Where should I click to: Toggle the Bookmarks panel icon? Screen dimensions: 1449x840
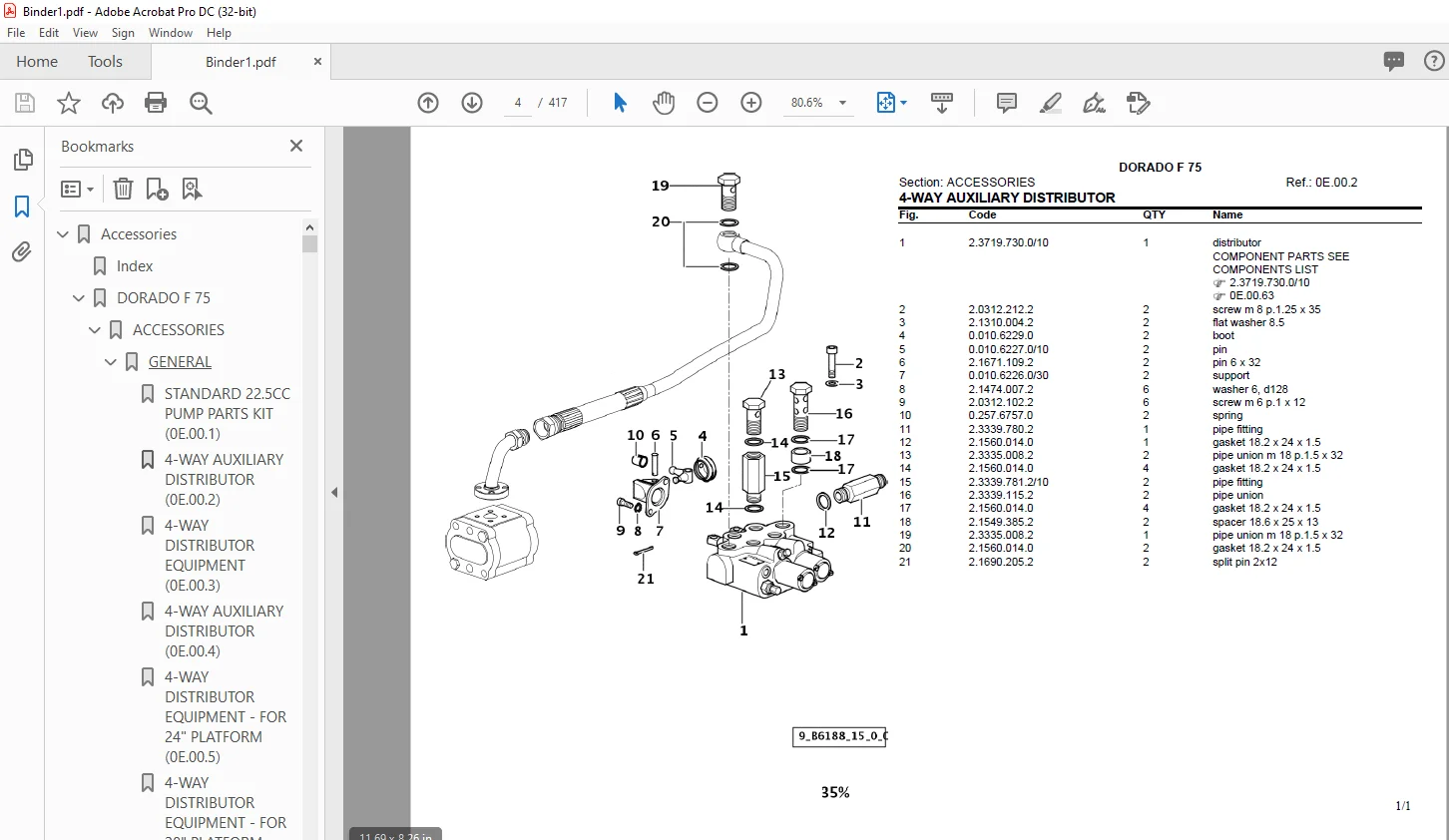coord(22,207)
